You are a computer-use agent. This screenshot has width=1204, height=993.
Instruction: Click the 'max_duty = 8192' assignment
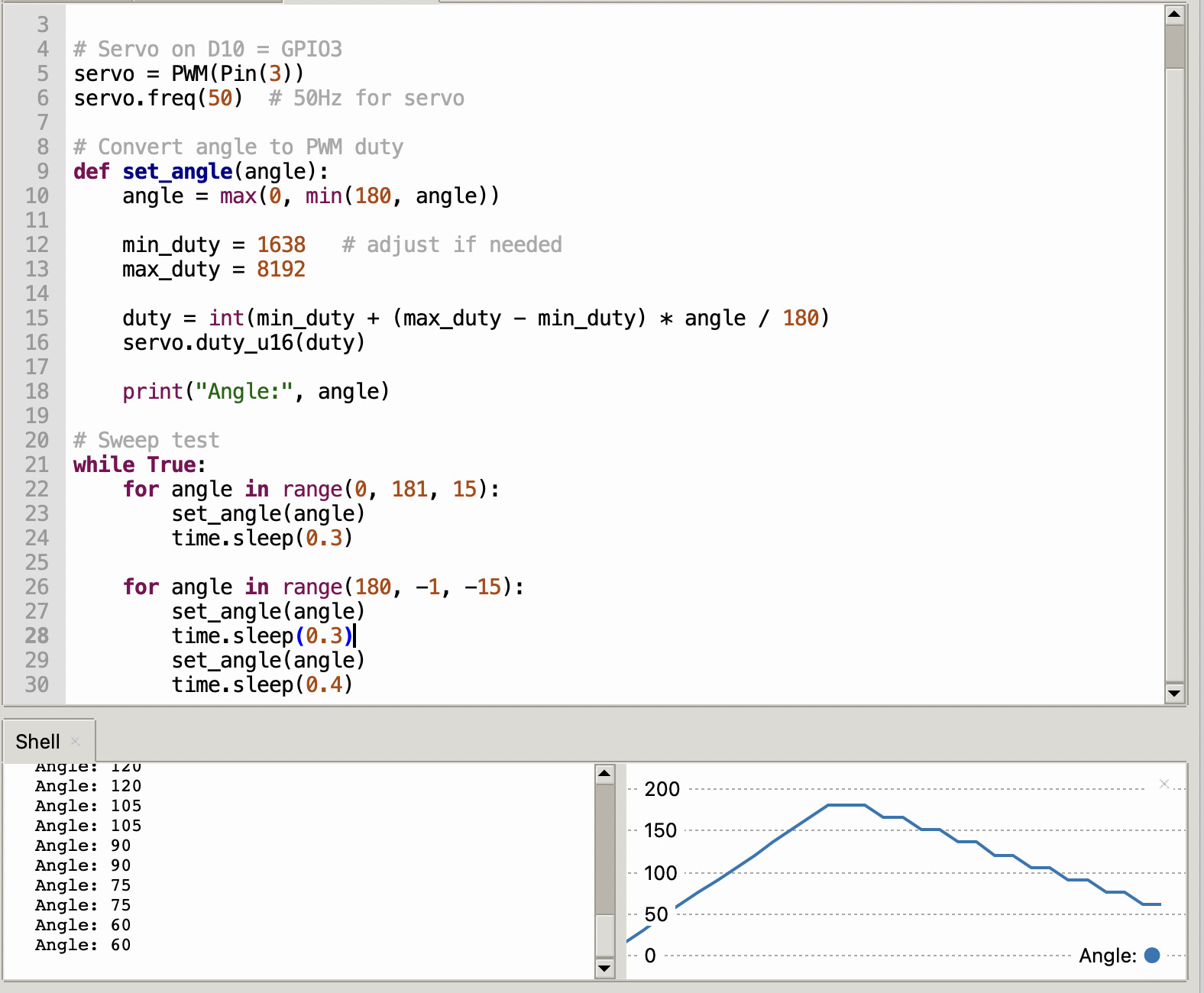point(214,270)
